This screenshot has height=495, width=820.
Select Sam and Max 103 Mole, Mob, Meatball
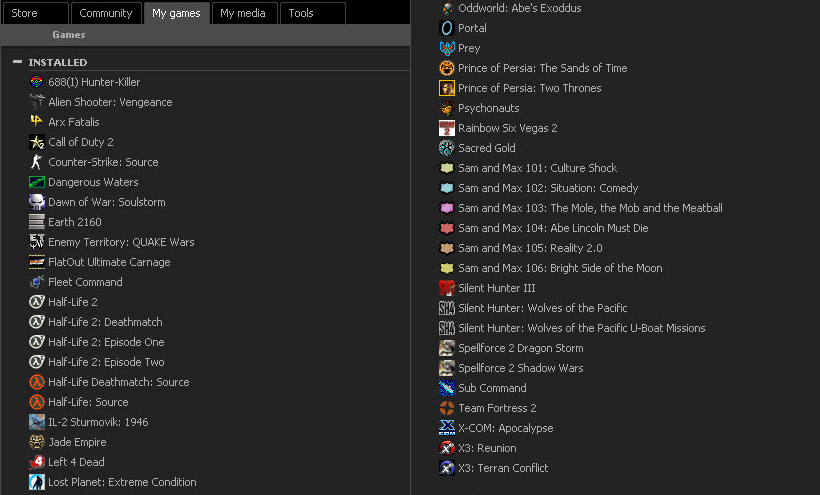pos(590,208)
